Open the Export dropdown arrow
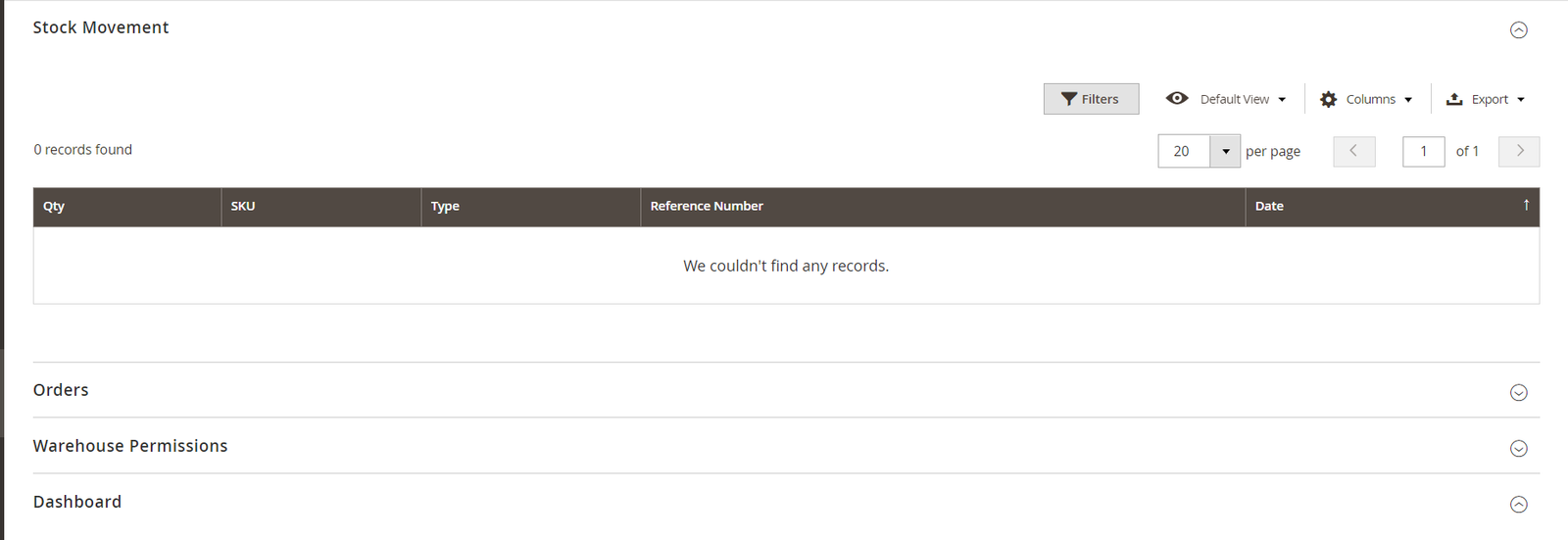Screen dimensions: 1568x540 click(x=1521, y=100)
